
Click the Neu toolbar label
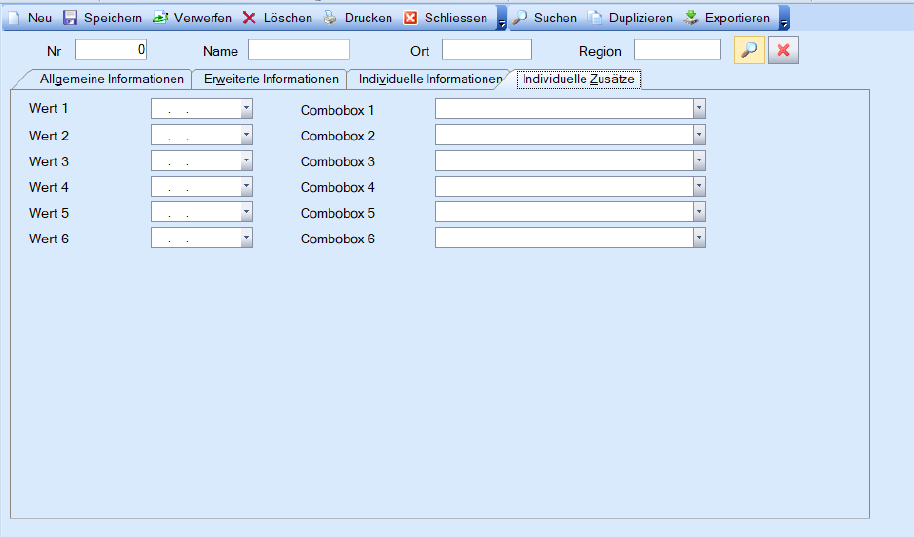pos(40,18)
